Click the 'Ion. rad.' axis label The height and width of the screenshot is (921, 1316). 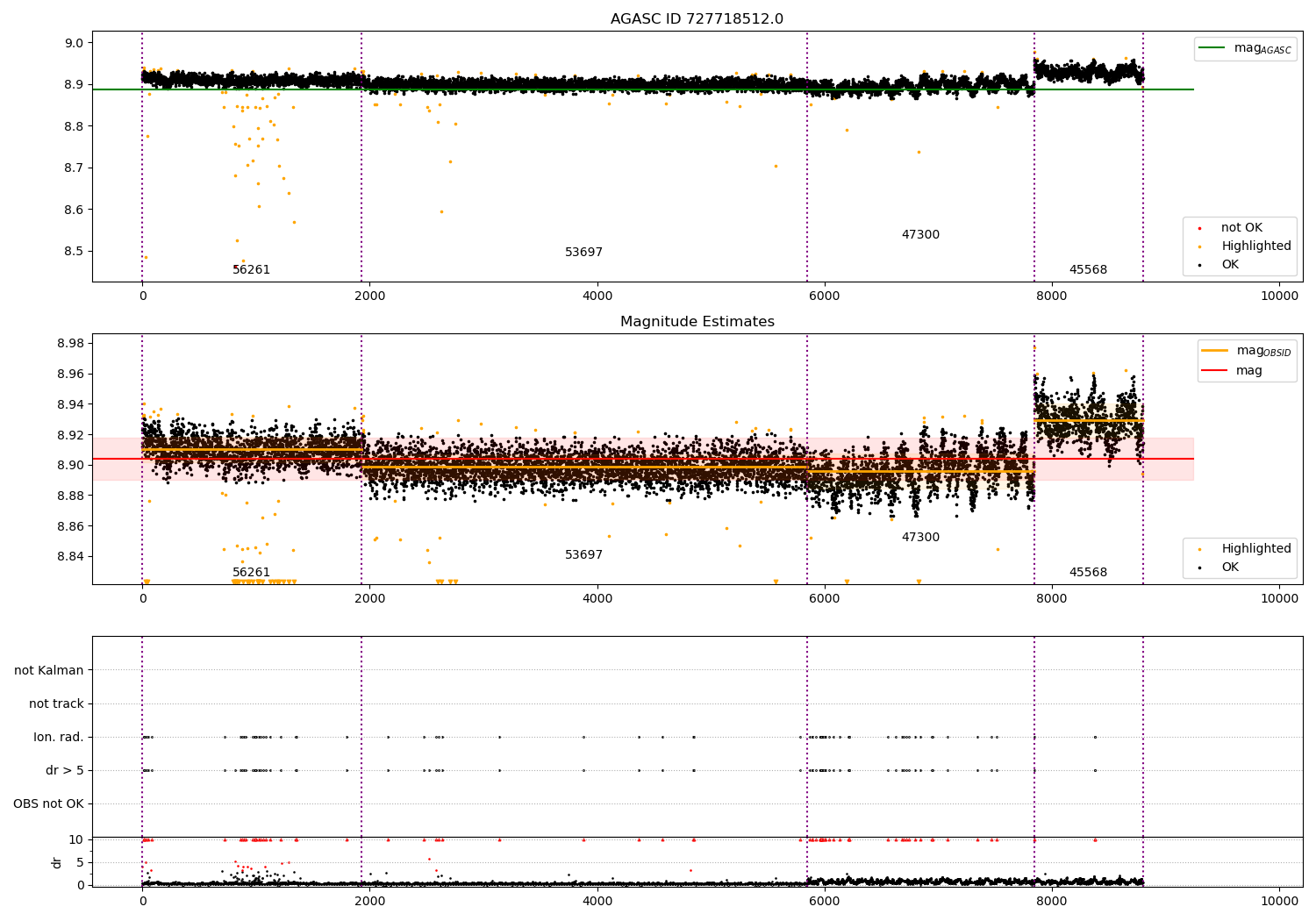(x=59, y=737)
